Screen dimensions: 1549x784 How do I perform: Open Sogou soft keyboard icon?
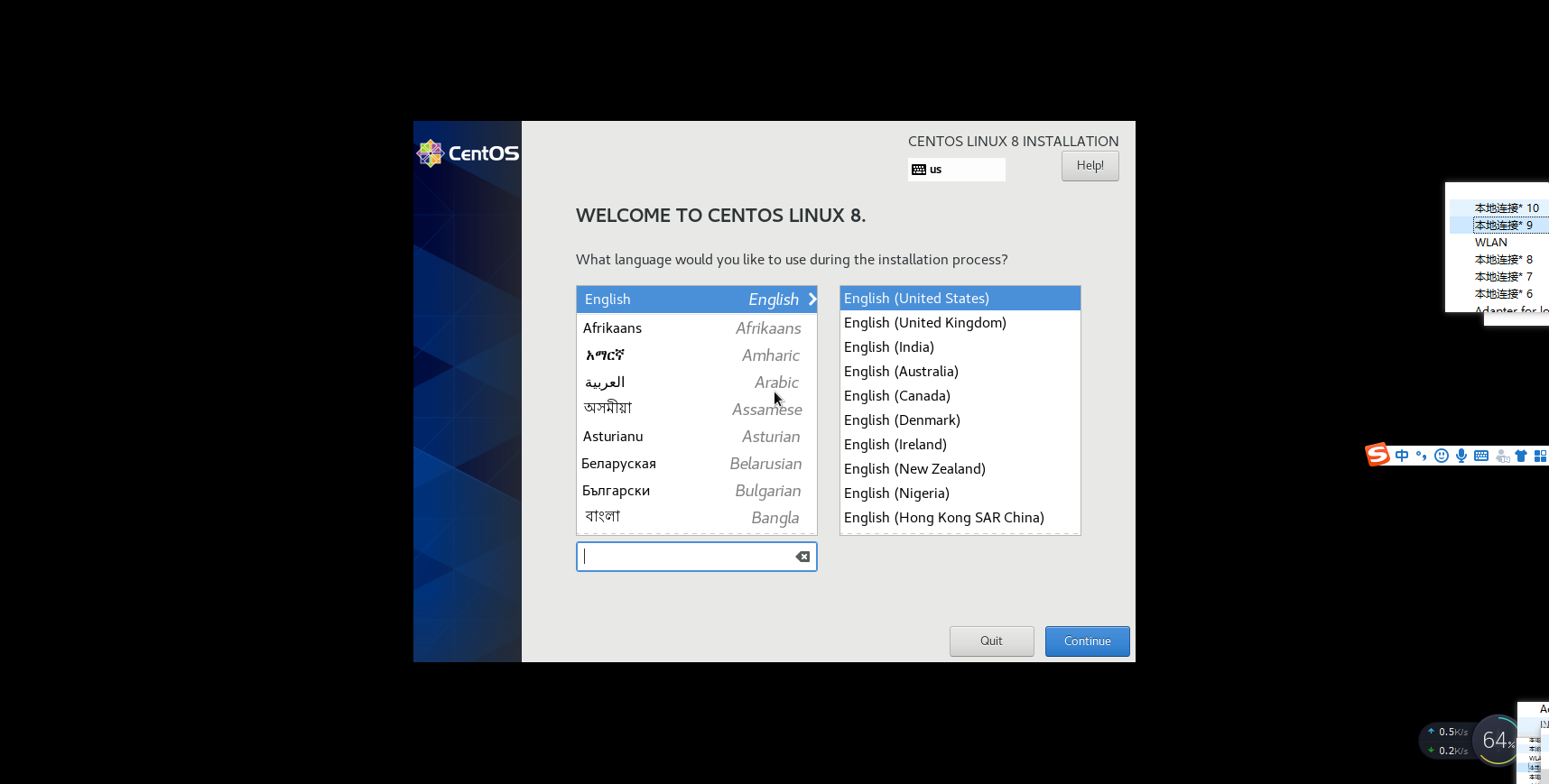(1481, 456)
